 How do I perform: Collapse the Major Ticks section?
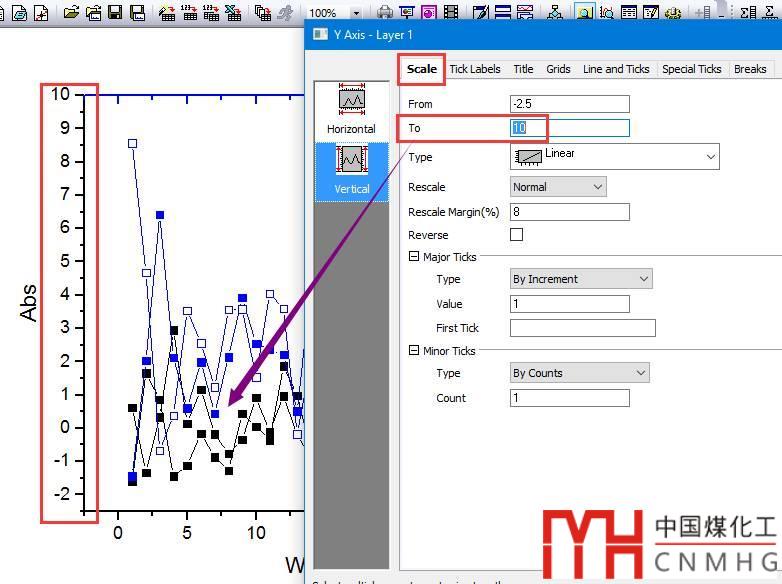pos(413,256)
